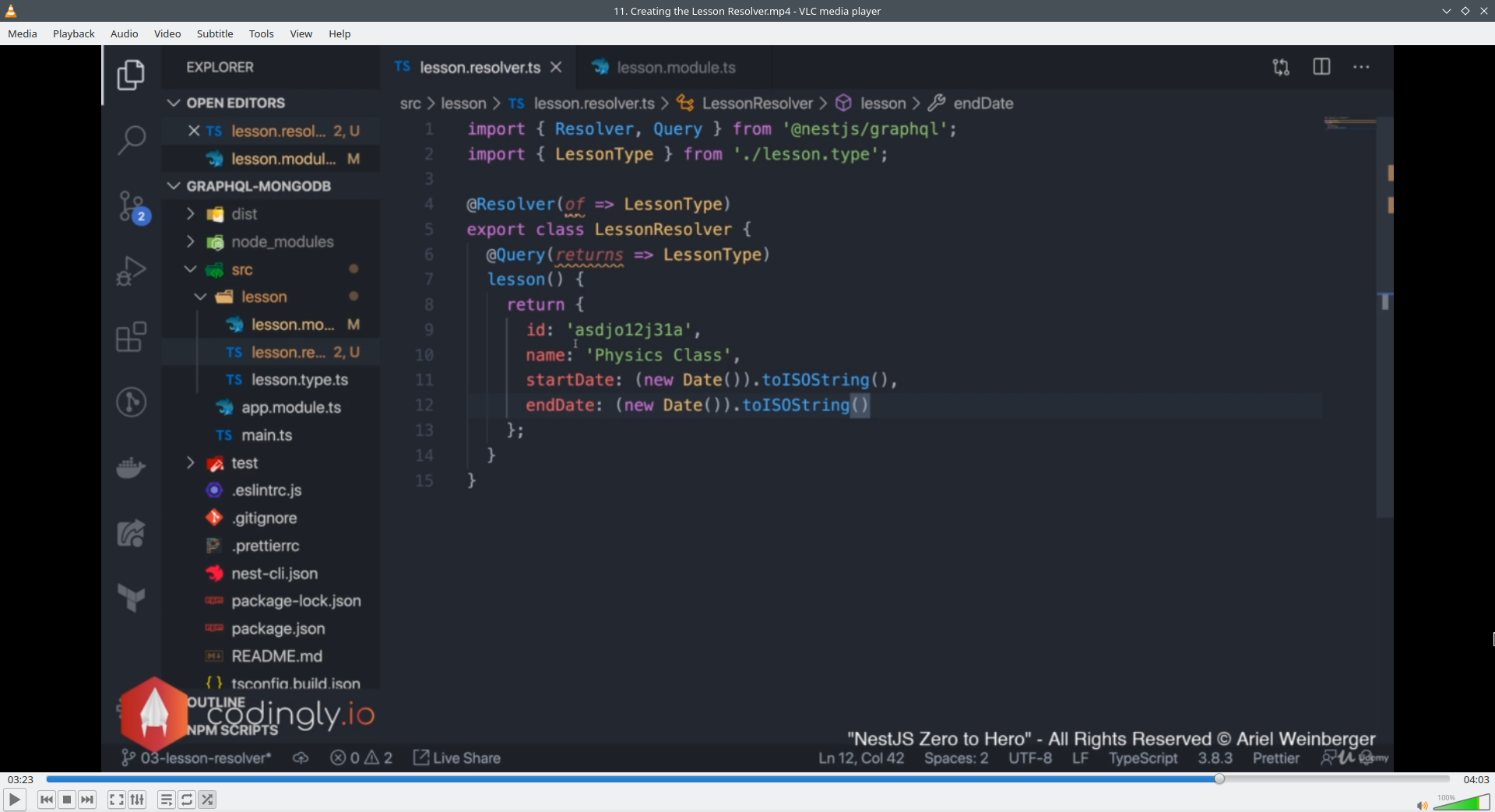Click the 03-lesson-resolver branch in status bar

click(x=197, y=758)
